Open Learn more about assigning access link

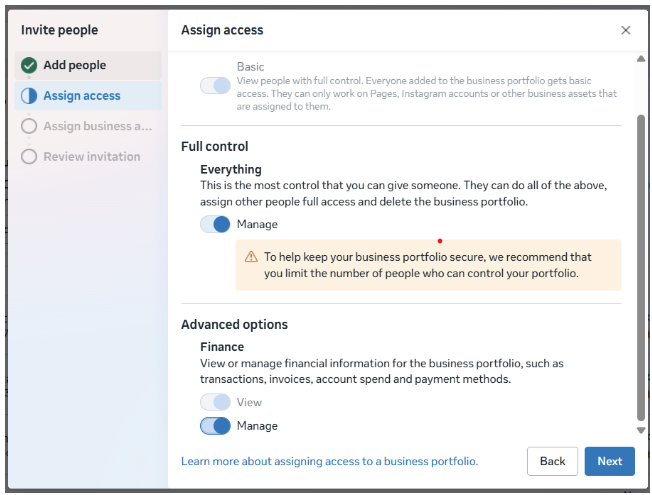click(x=329, y=462)
